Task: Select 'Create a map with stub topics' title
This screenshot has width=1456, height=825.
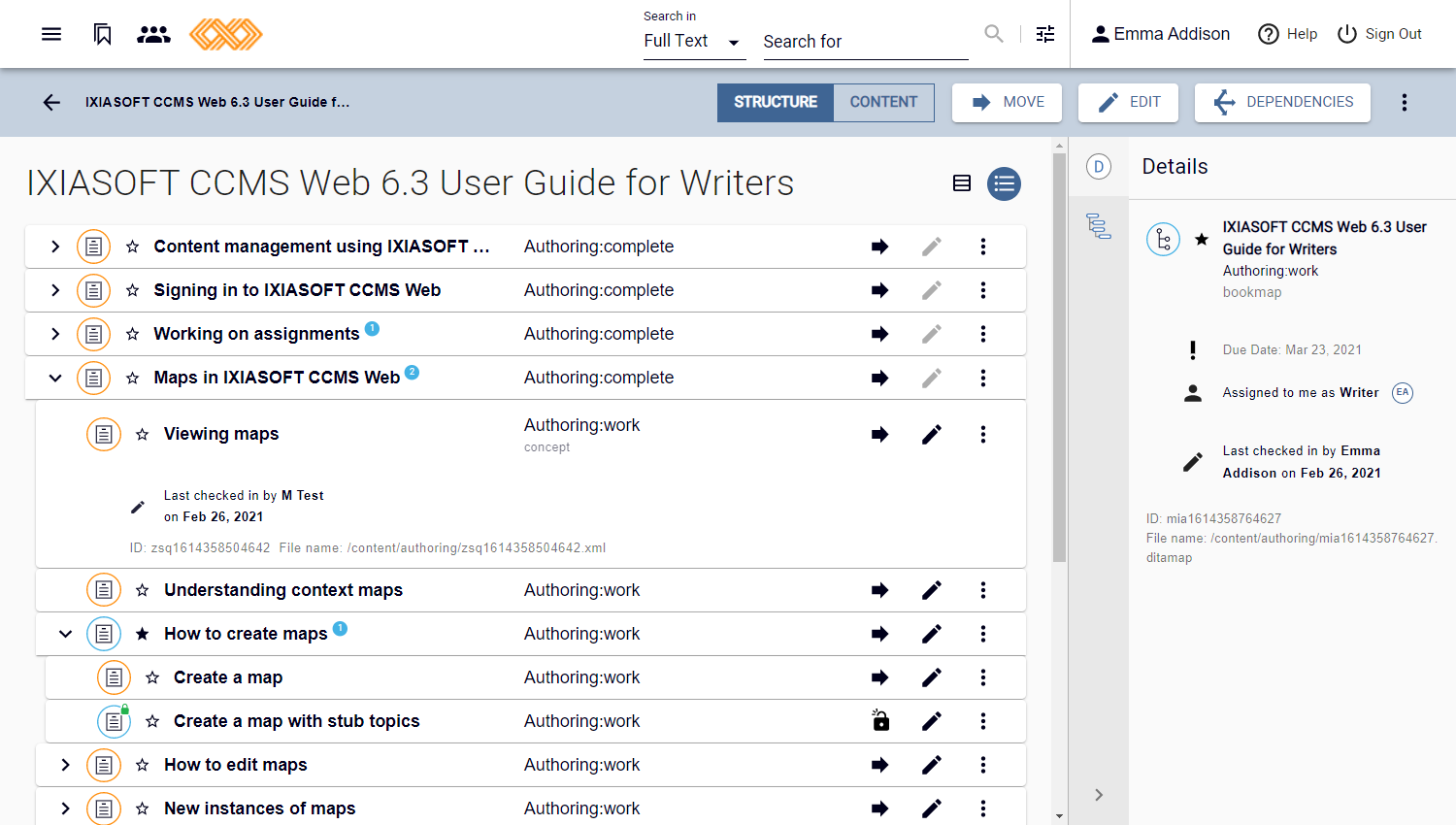Action: pos(297,721)
